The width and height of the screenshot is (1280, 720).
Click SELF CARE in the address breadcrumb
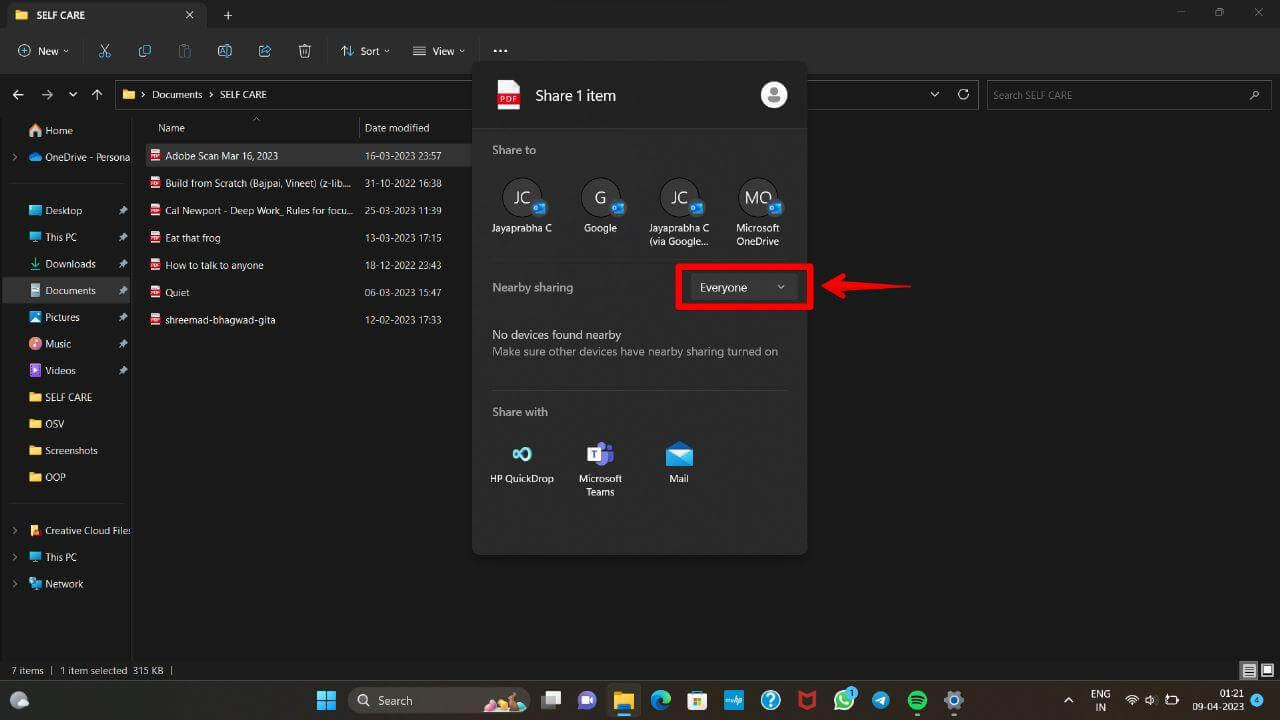[243, 94]
